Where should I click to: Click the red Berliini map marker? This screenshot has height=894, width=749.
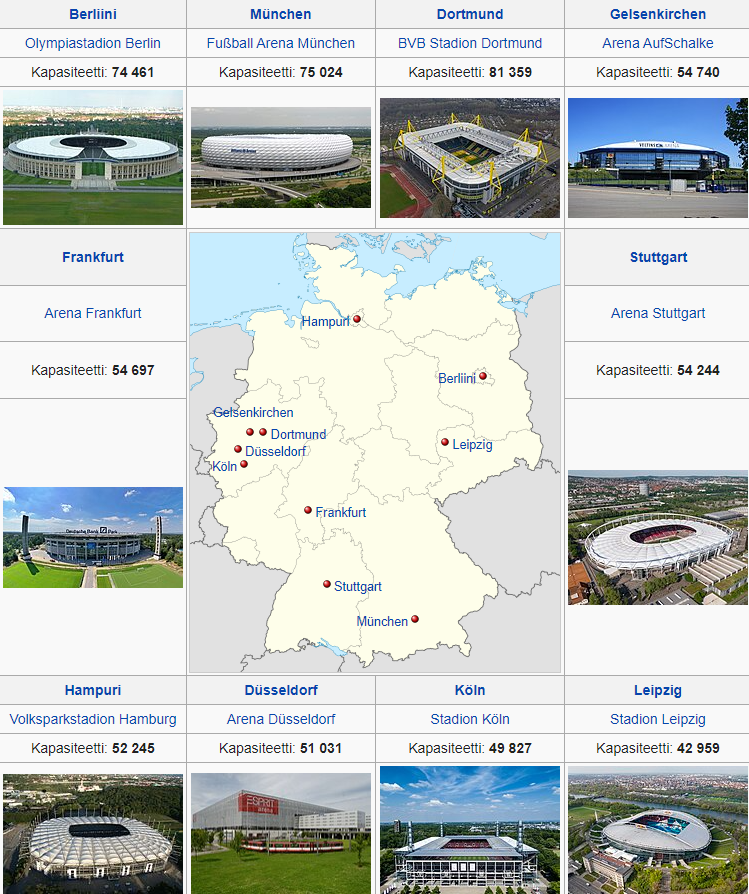(x=483, y=377)
